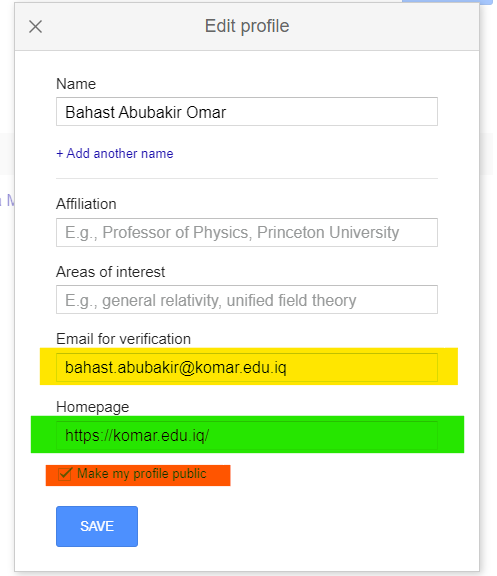Image resolution: width=497 pixels, height=576 pixels.
Task: Click the partially visible blue link at left edge
Action: tap(7, 201)
